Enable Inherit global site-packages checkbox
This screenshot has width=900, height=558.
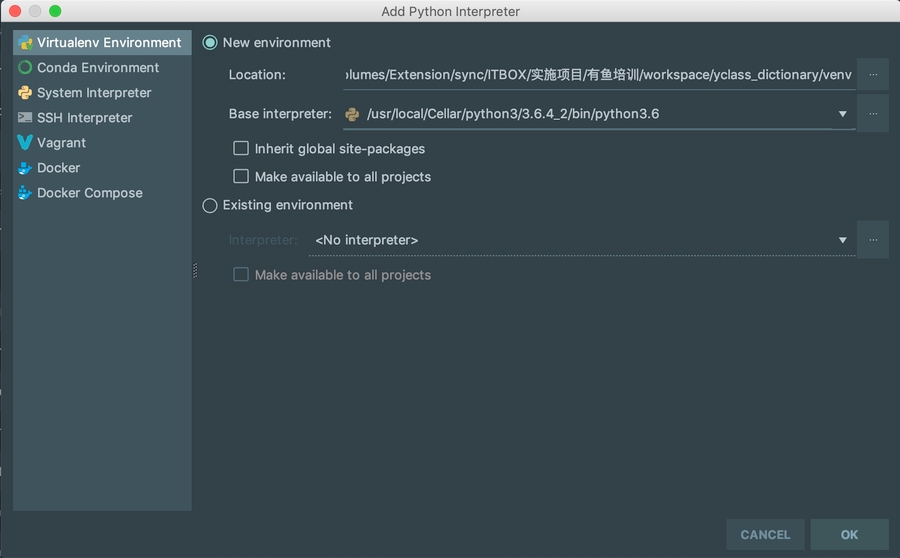[241, 148]
